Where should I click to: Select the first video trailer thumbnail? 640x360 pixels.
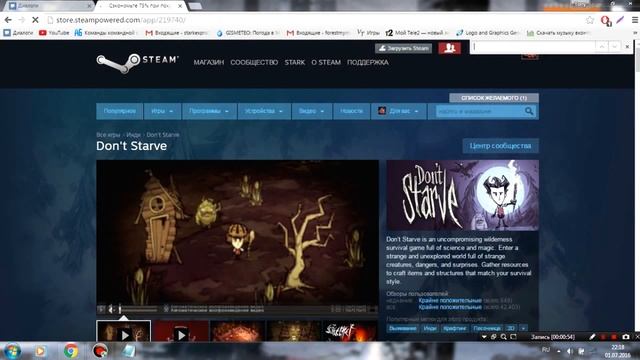(124, 331)
